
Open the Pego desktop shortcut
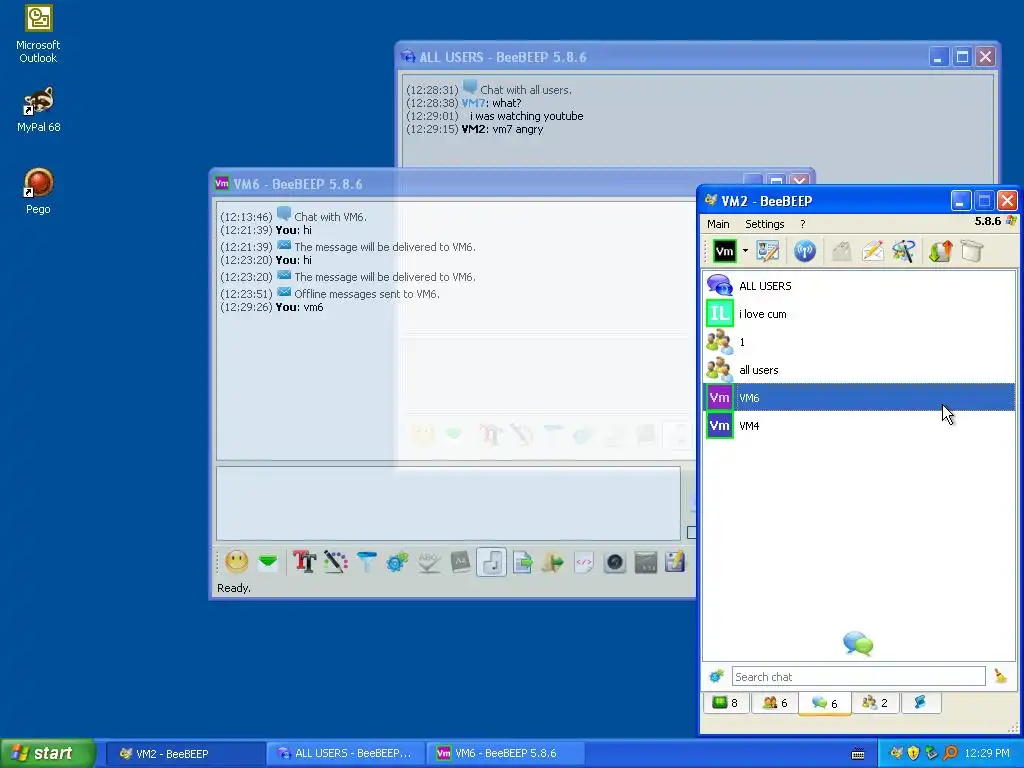[38, 191]
